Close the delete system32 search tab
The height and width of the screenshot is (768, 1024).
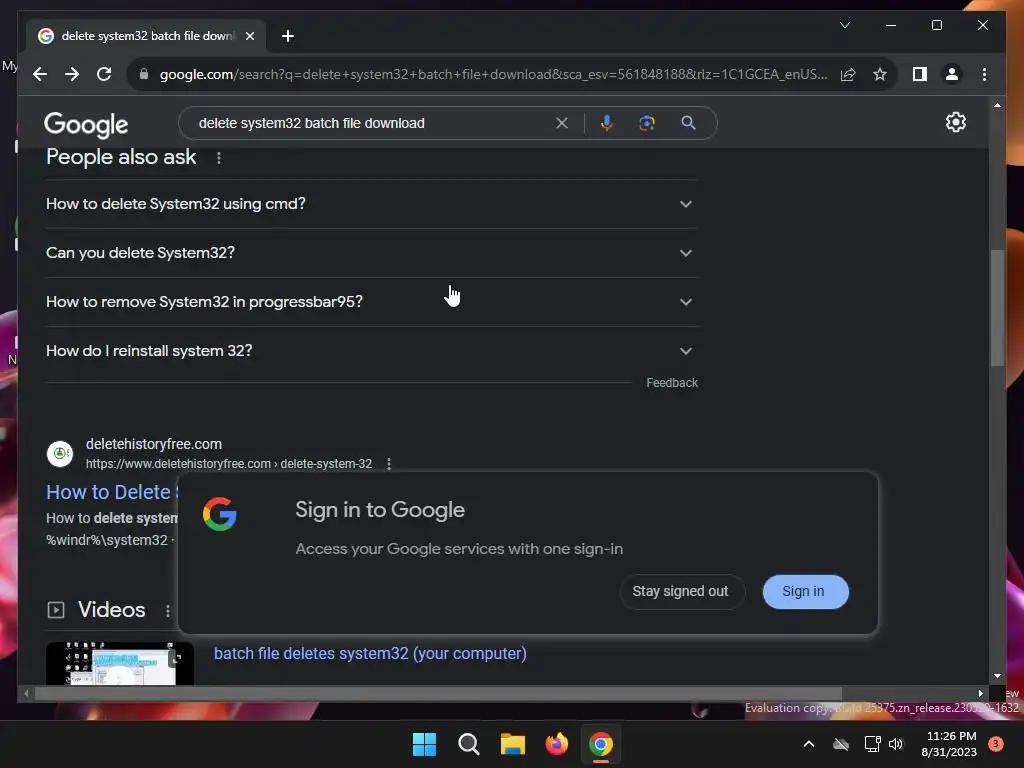tap(249, 36)
